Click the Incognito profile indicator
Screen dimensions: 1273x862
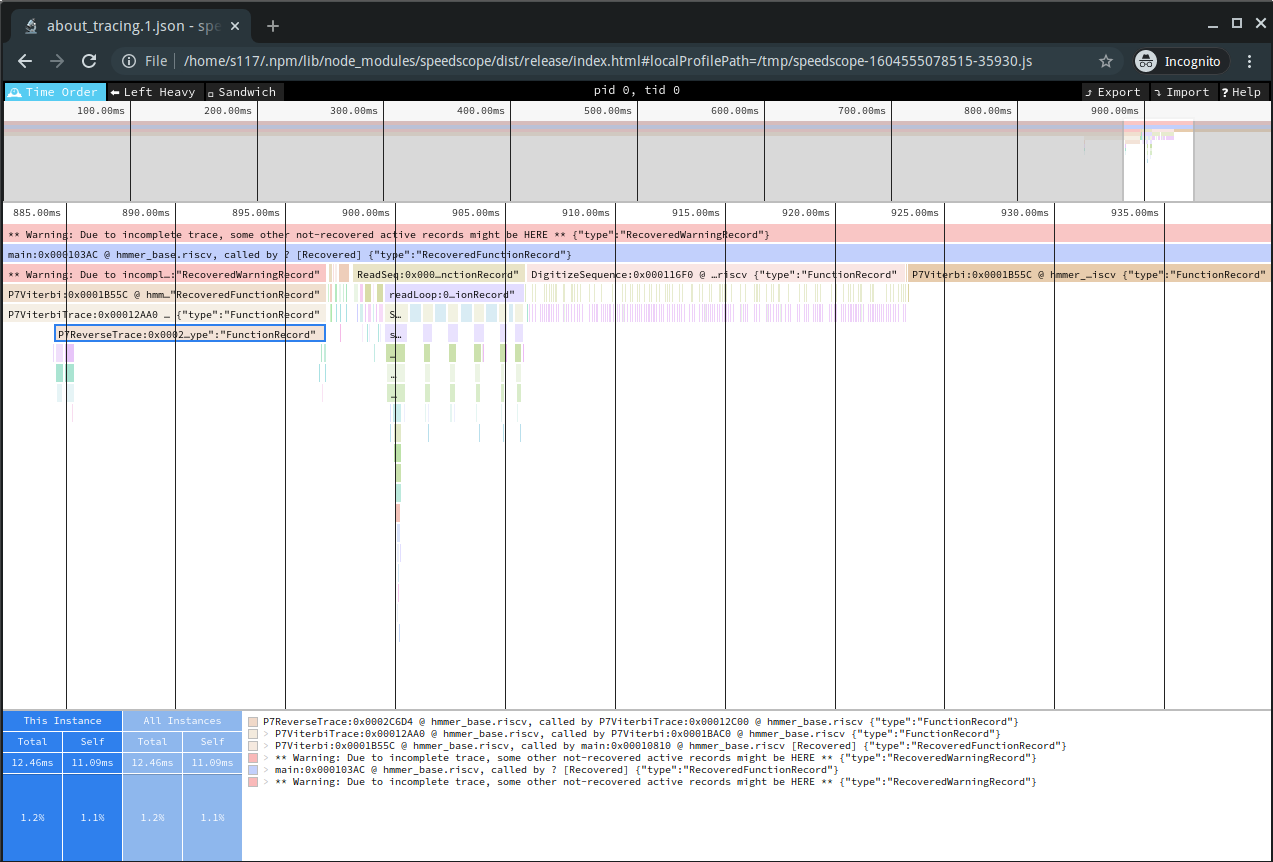point(1179,61)
